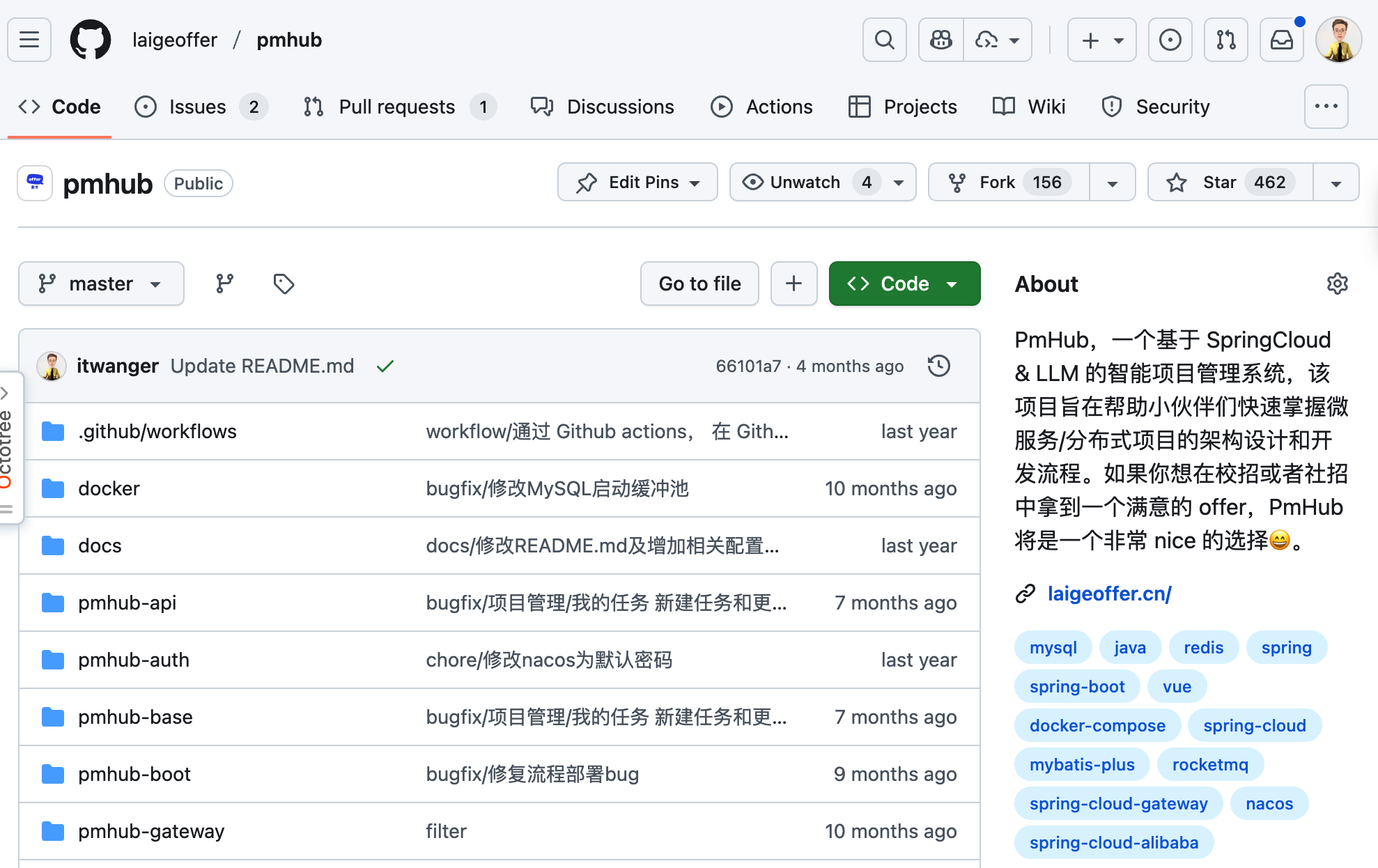
Task: Toggle Unwatch for this repository
Action: click(805, 183)
